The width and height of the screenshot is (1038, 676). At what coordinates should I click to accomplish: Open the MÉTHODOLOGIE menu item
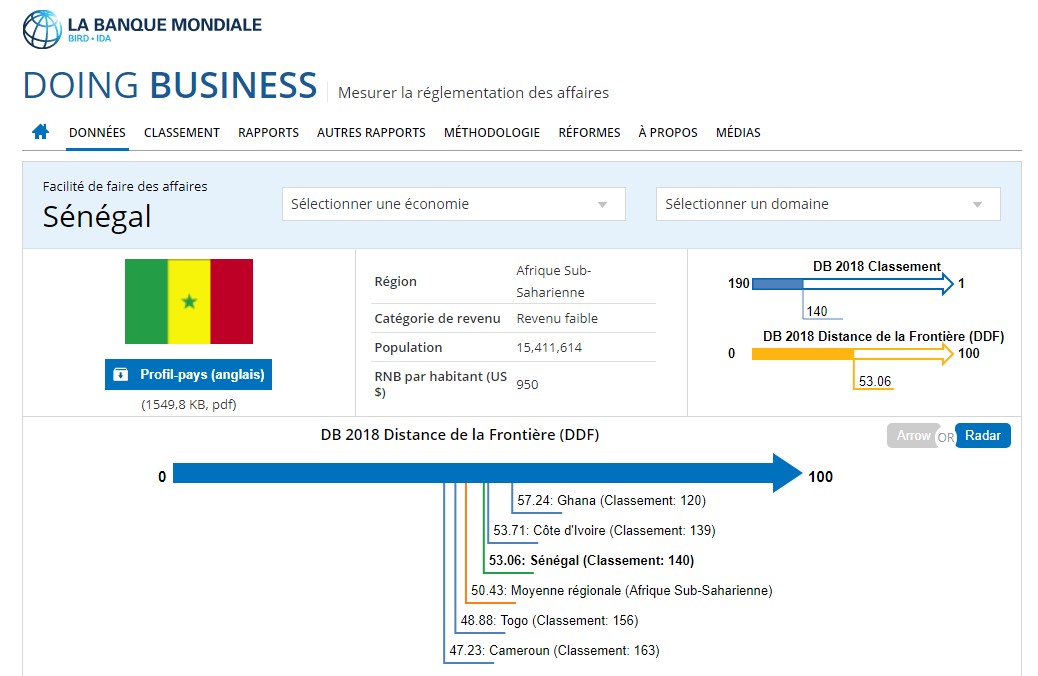click(491, 131)
